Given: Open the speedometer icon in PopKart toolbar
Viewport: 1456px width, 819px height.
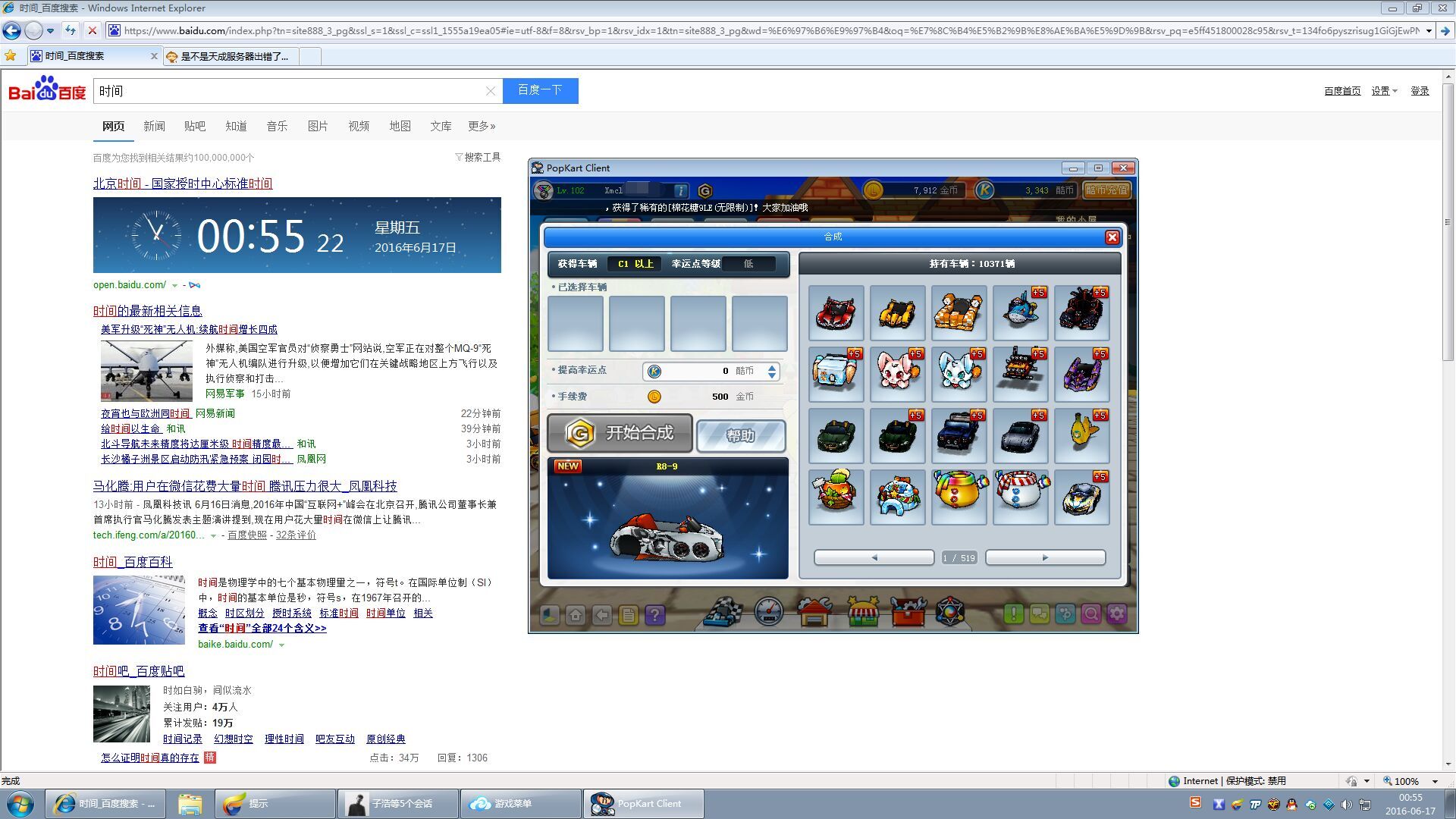Looking at the screenshot, I should click(768, 611).
